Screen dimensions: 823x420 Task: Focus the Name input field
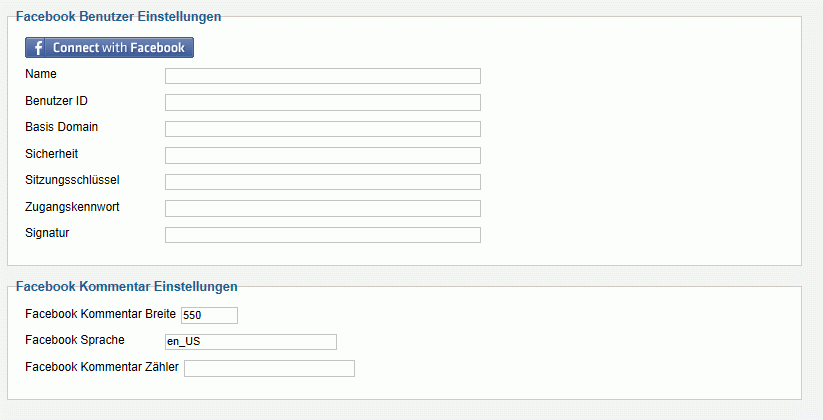[322, 76]
